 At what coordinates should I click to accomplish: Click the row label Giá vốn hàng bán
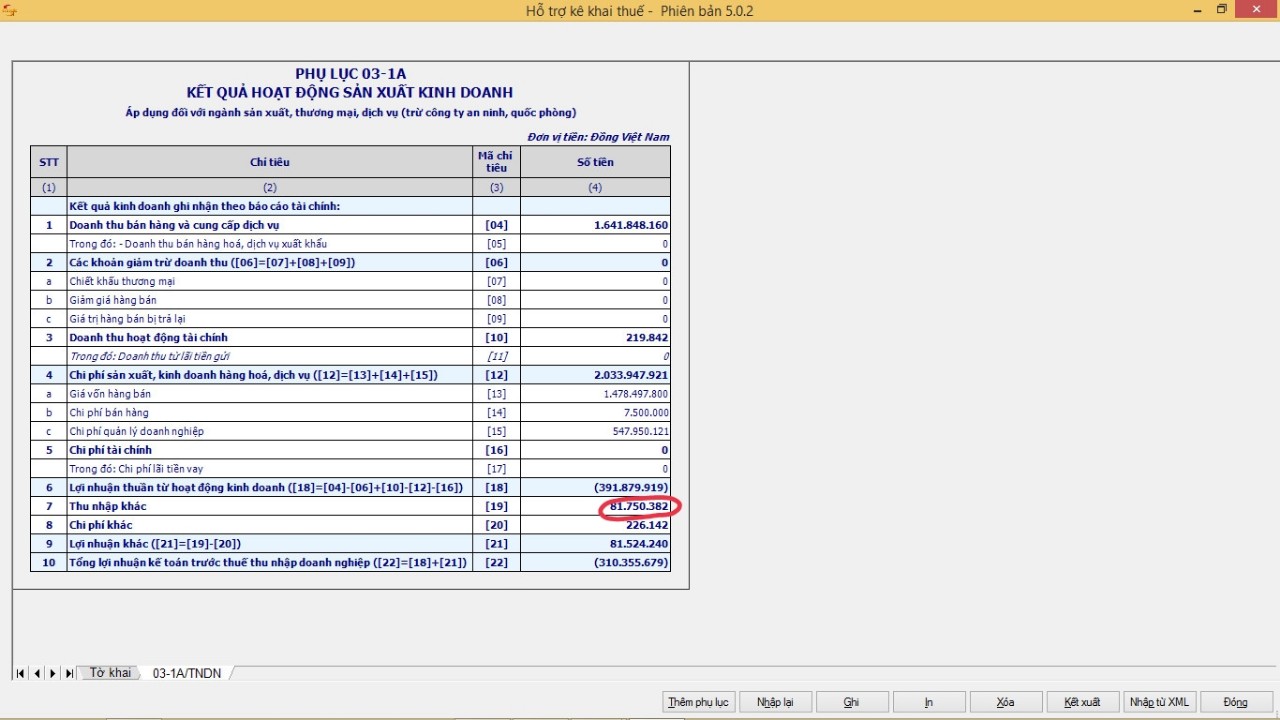tap(110, 394)
